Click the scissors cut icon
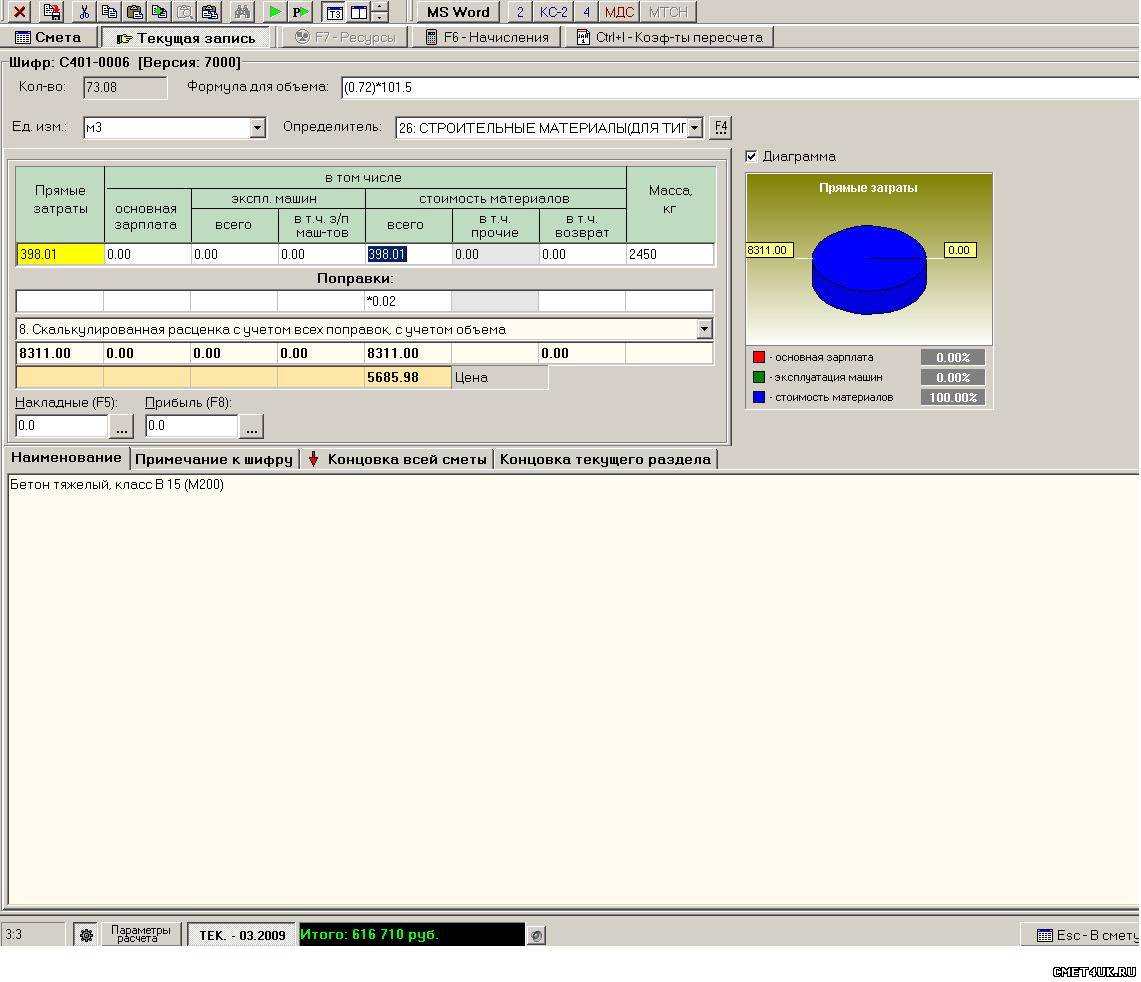 click(x=84, y=12)
